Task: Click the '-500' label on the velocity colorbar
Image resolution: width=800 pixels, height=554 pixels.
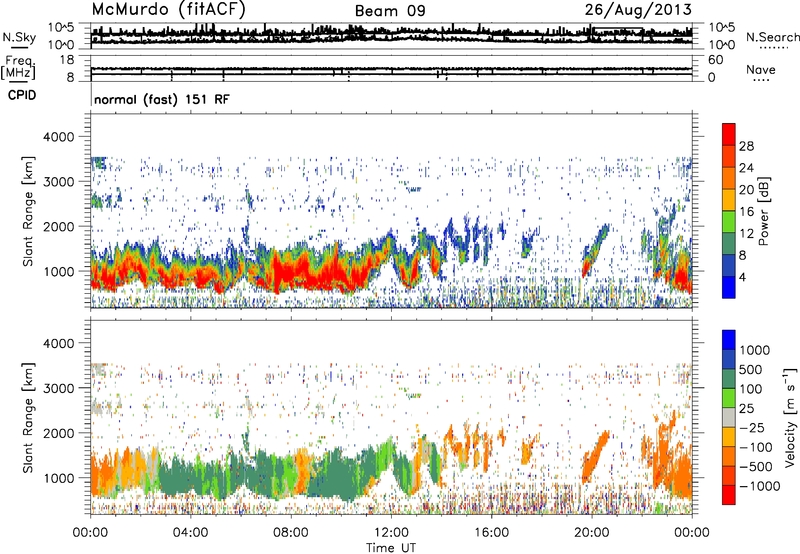Action: point(756,467)
